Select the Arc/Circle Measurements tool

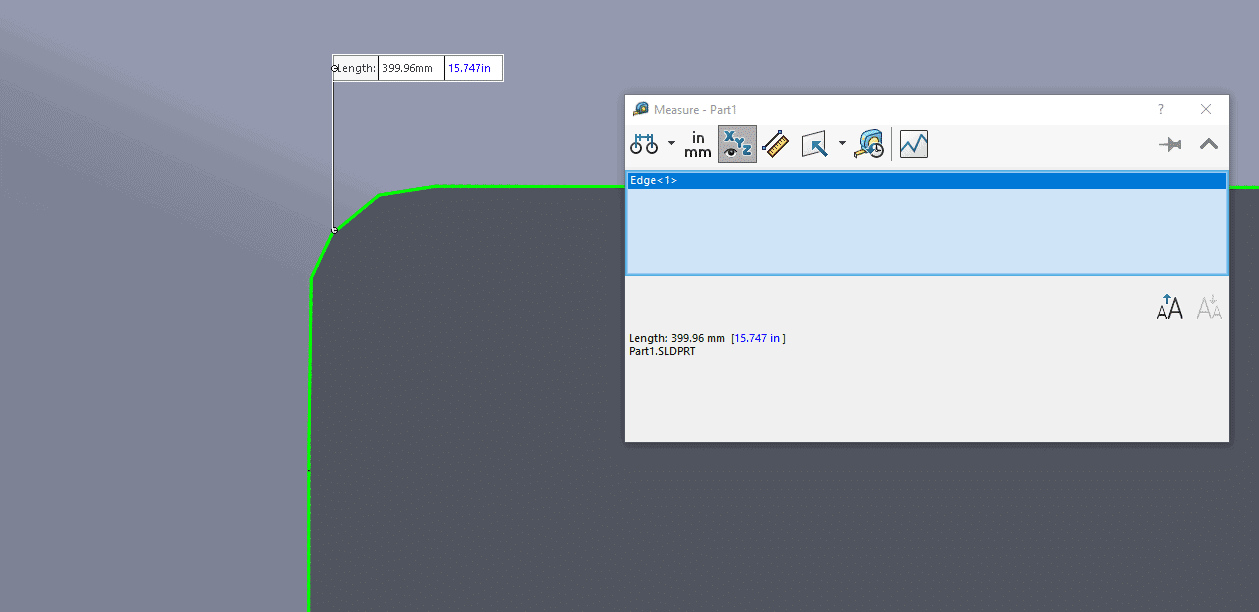(x=643, y=143)
